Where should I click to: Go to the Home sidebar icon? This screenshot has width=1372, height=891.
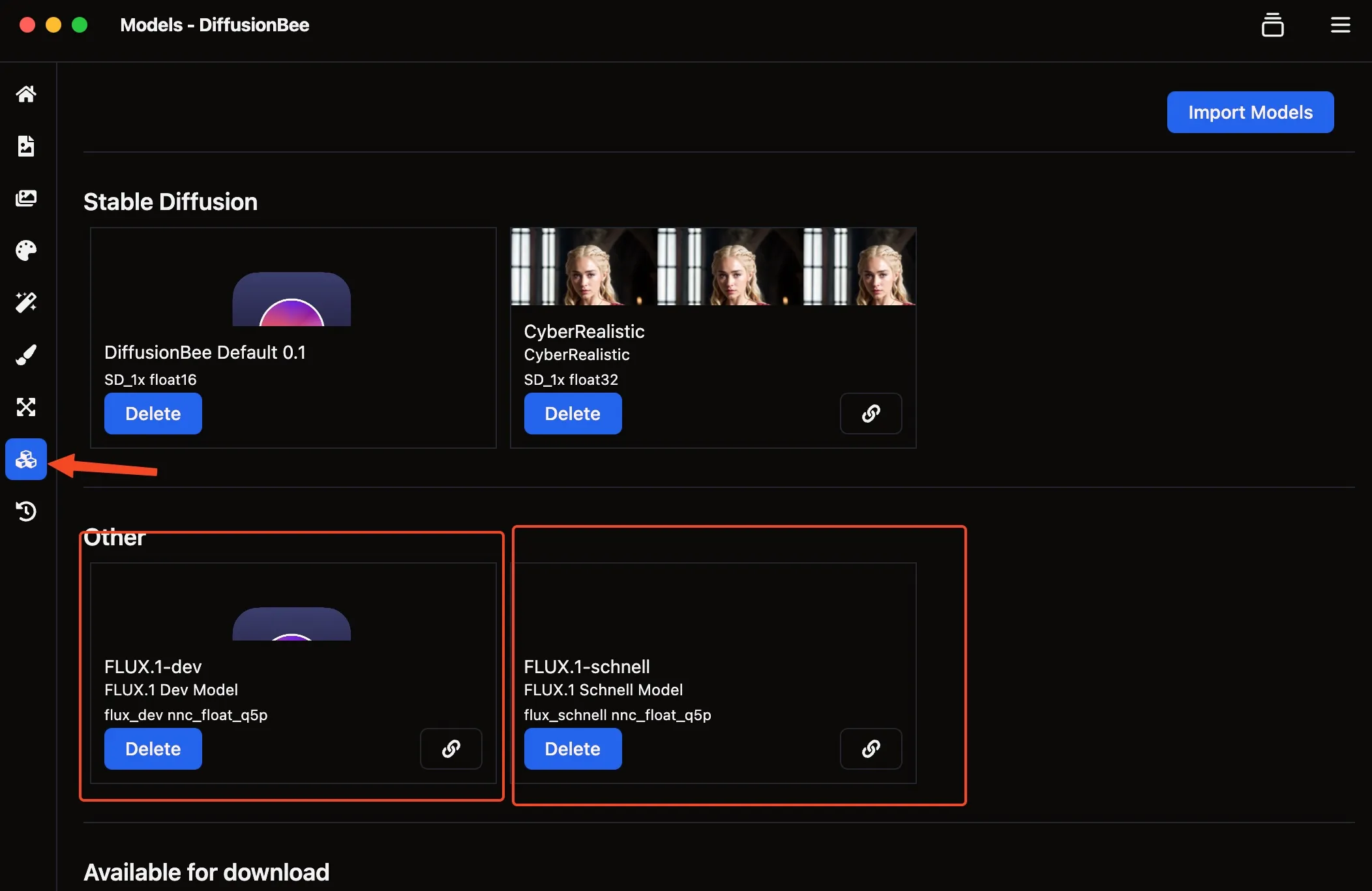click(26, 94)
